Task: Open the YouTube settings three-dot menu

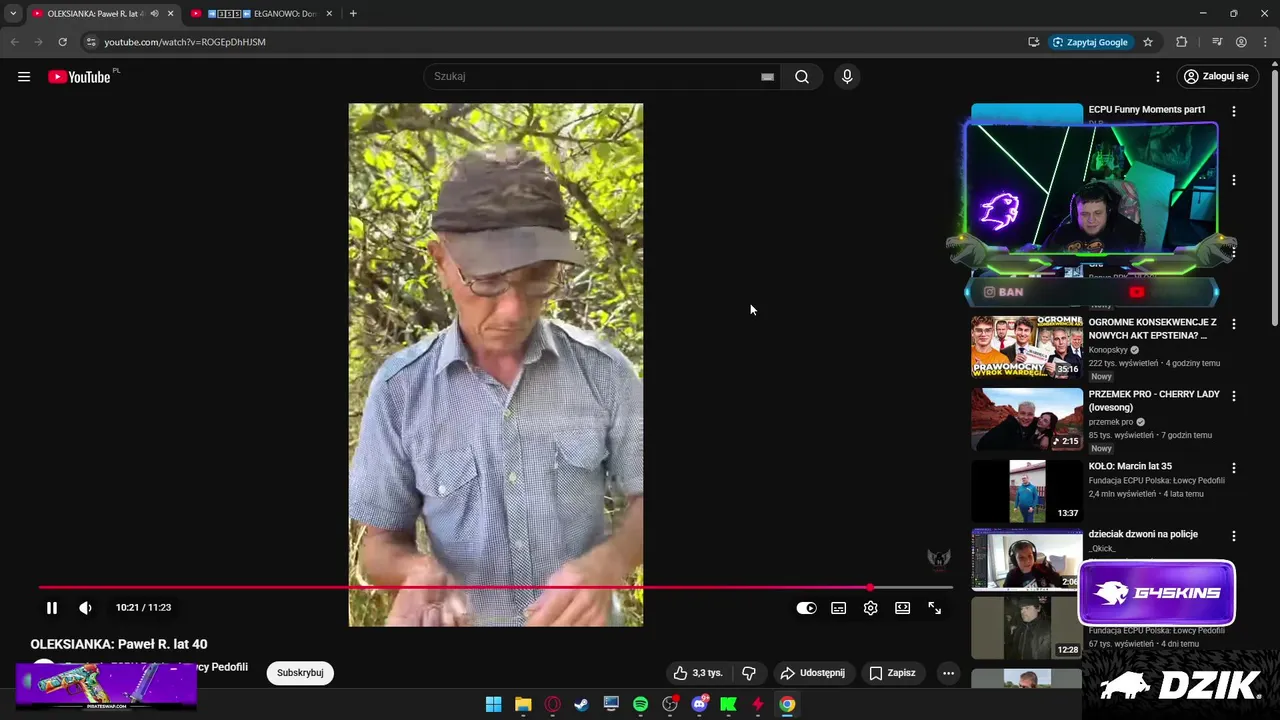Action: (1158, 76)
